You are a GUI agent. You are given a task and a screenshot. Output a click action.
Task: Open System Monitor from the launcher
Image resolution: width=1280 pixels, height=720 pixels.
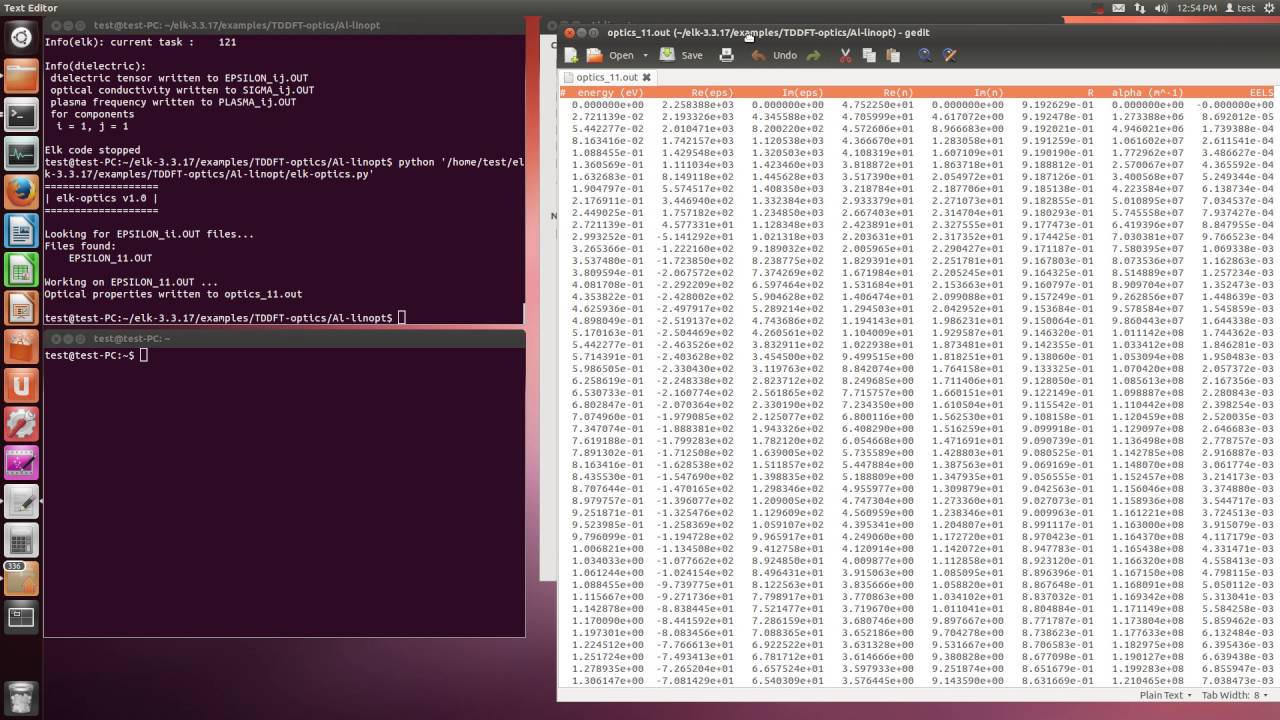click(21, 152)
